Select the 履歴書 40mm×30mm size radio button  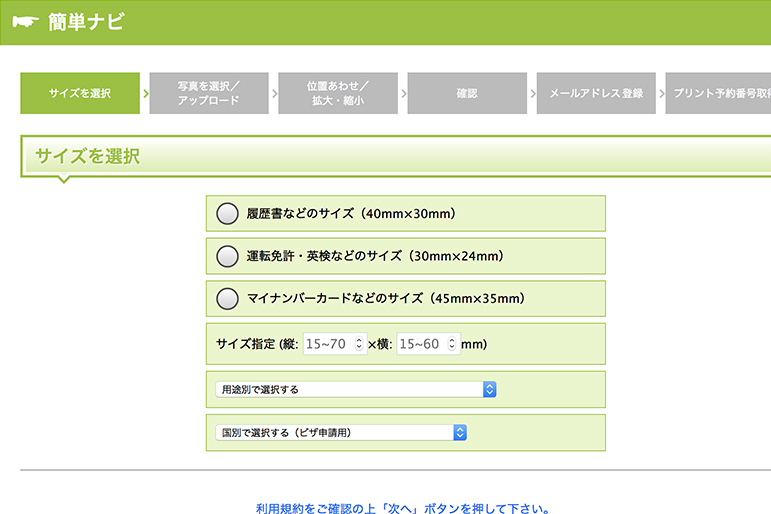click(x=228, y=213)
